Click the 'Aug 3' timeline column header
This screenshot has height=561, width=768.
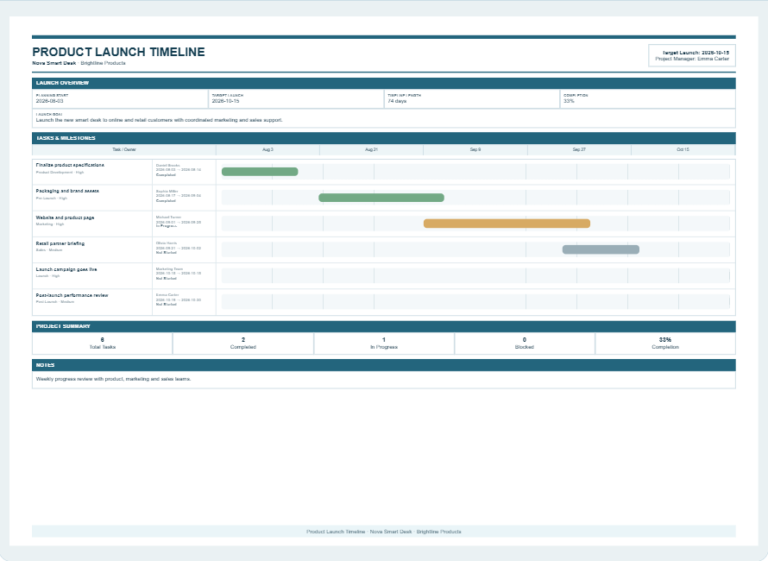[x=267, y=149]
